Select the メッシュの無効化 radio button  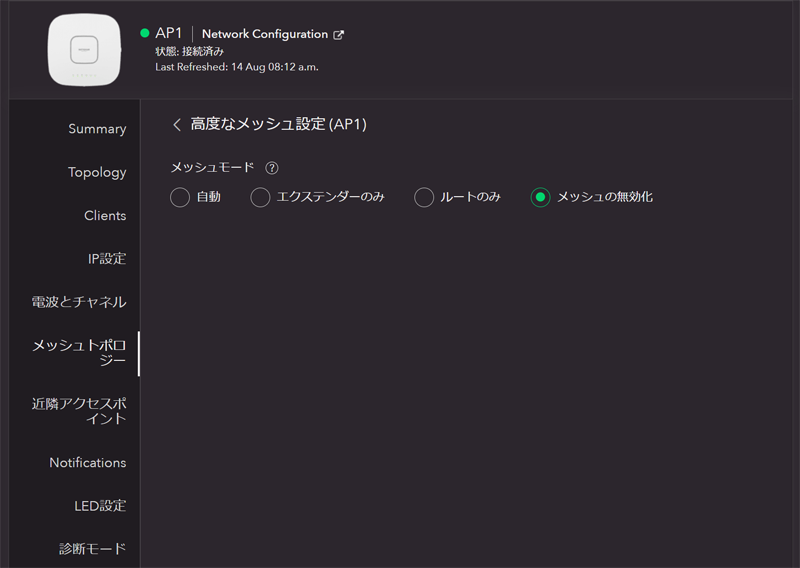(x=540, y=197)
